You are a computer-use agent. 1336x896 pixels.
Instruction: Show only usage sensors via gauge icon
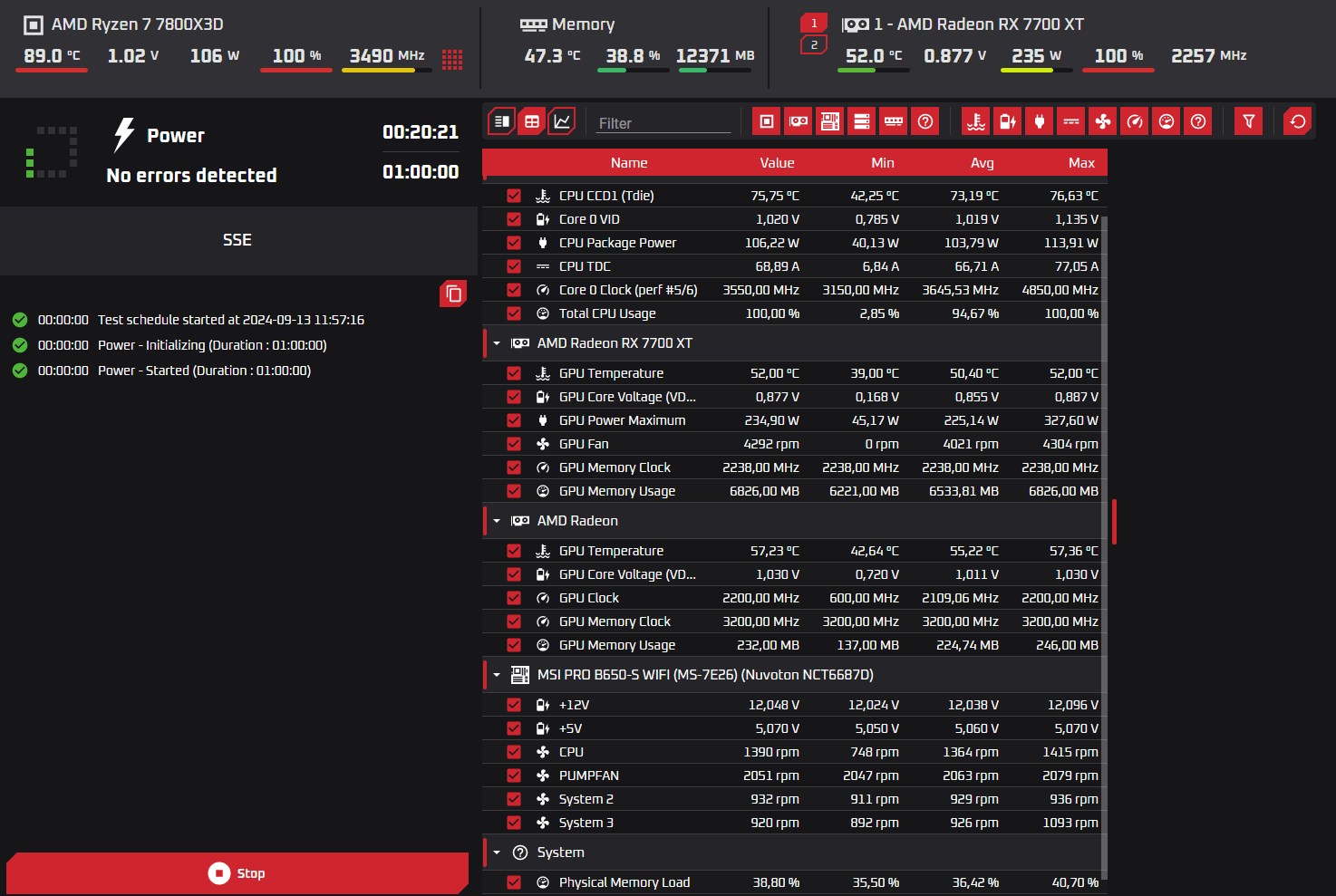pyautogui.click(x=1167, y=120)
